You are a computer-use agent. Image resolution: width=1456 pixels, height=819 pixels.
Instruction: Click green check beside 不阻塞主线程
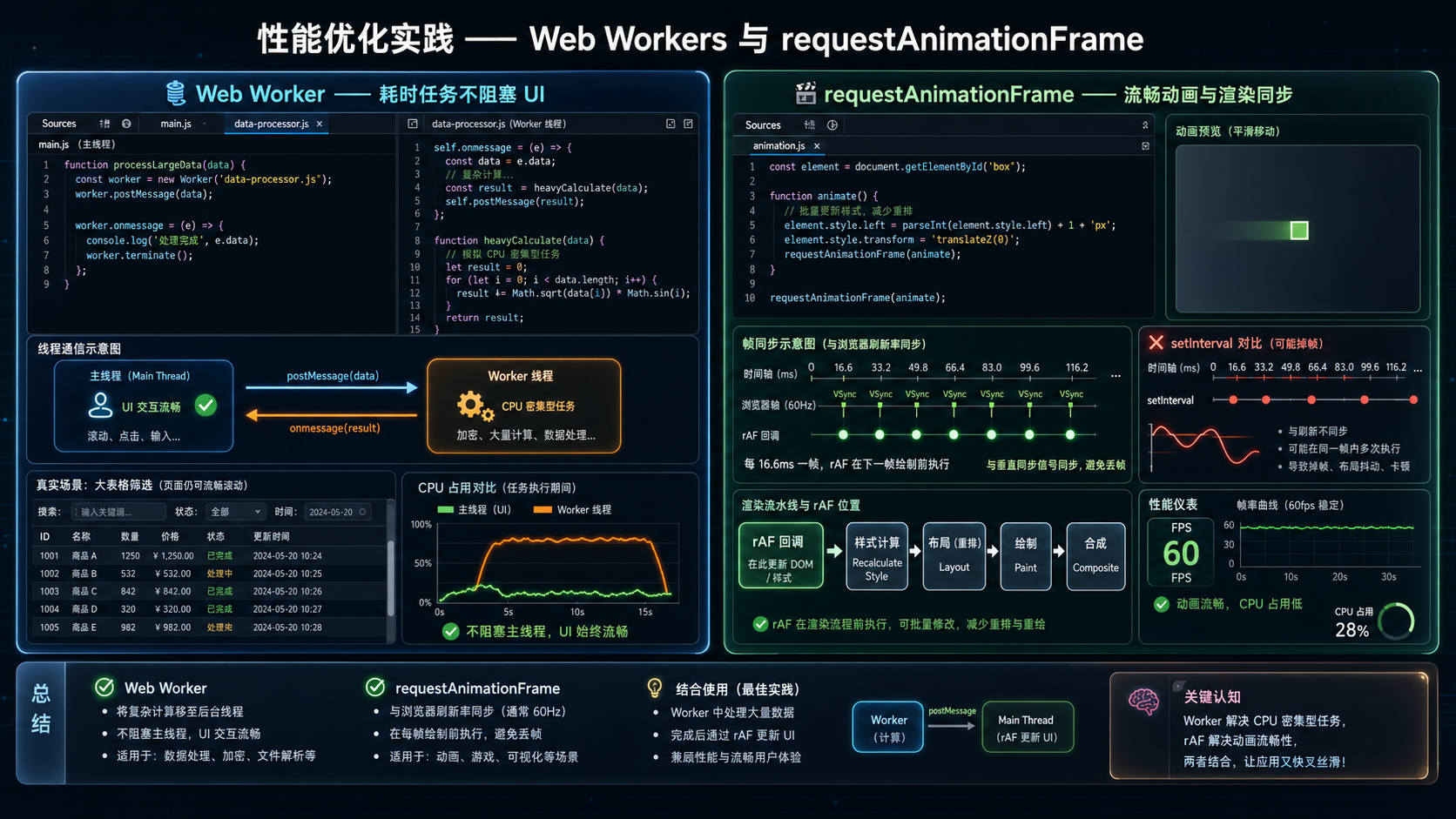point(451,631)
